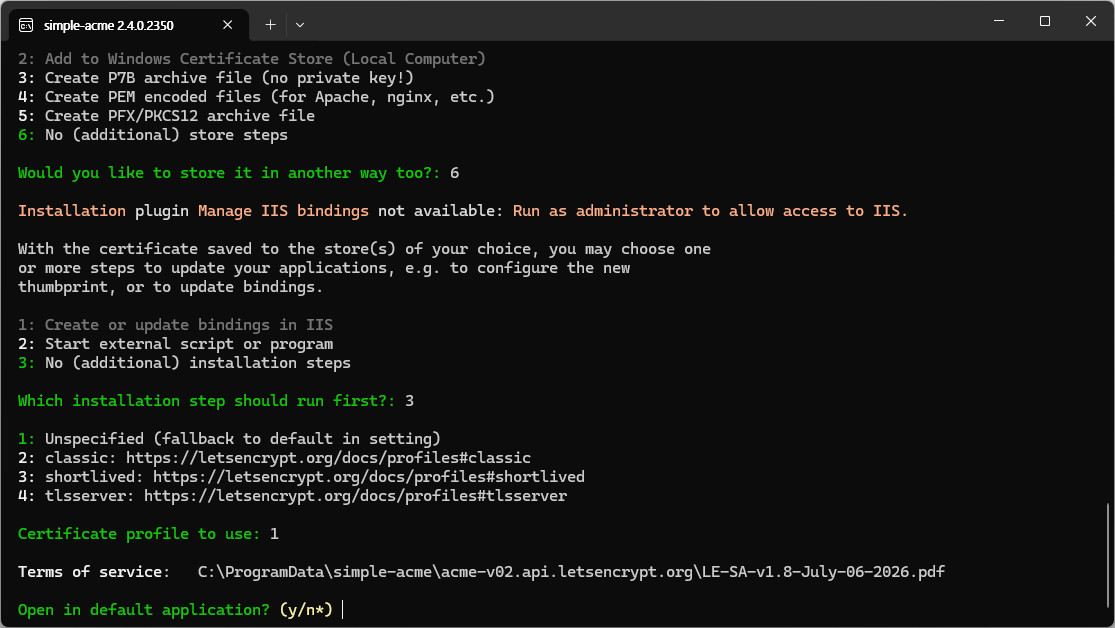
Task: Open a new terminal tab
Action: coord(270,25)
